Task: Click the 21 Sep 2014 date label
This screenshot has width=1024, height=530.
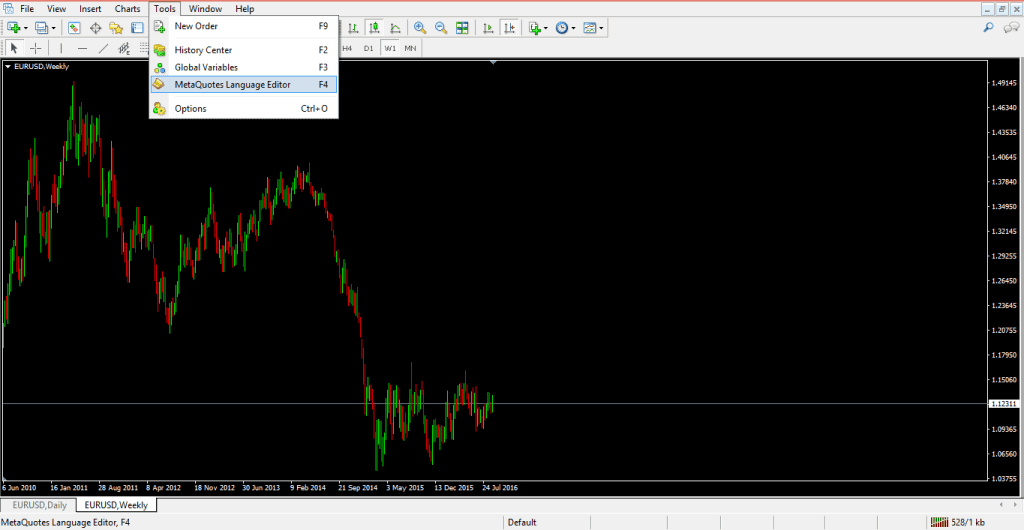Action: click(358, 488)
